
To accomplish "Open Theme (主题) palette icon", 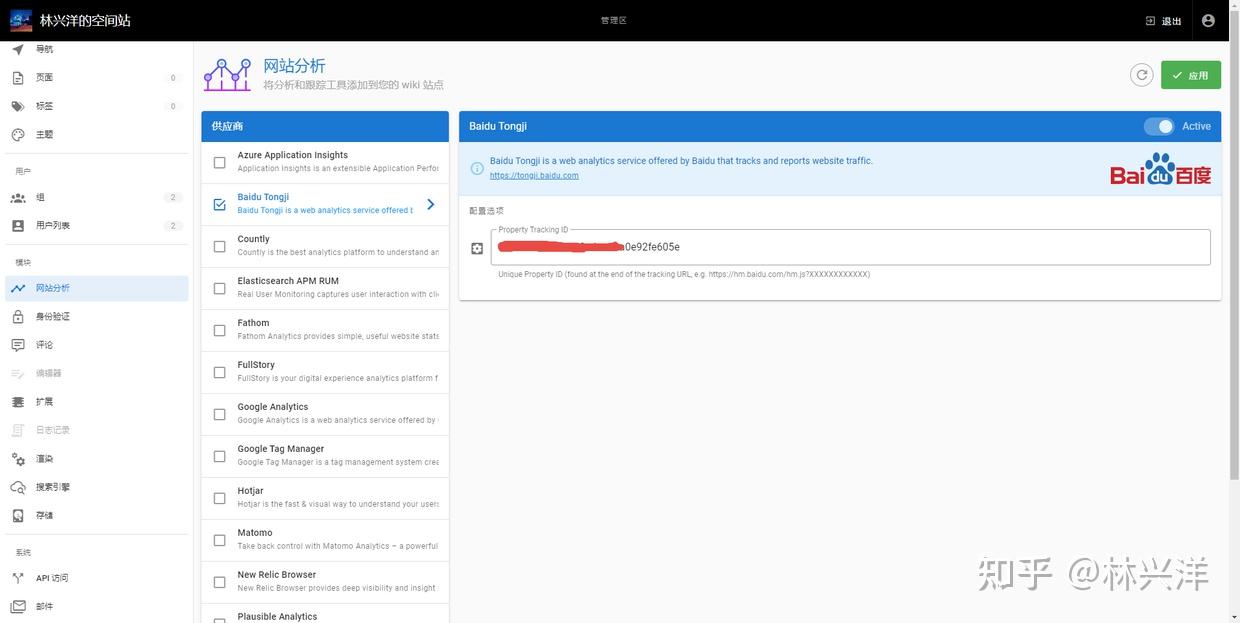I will pyautogui.click(x=17, y=134).
